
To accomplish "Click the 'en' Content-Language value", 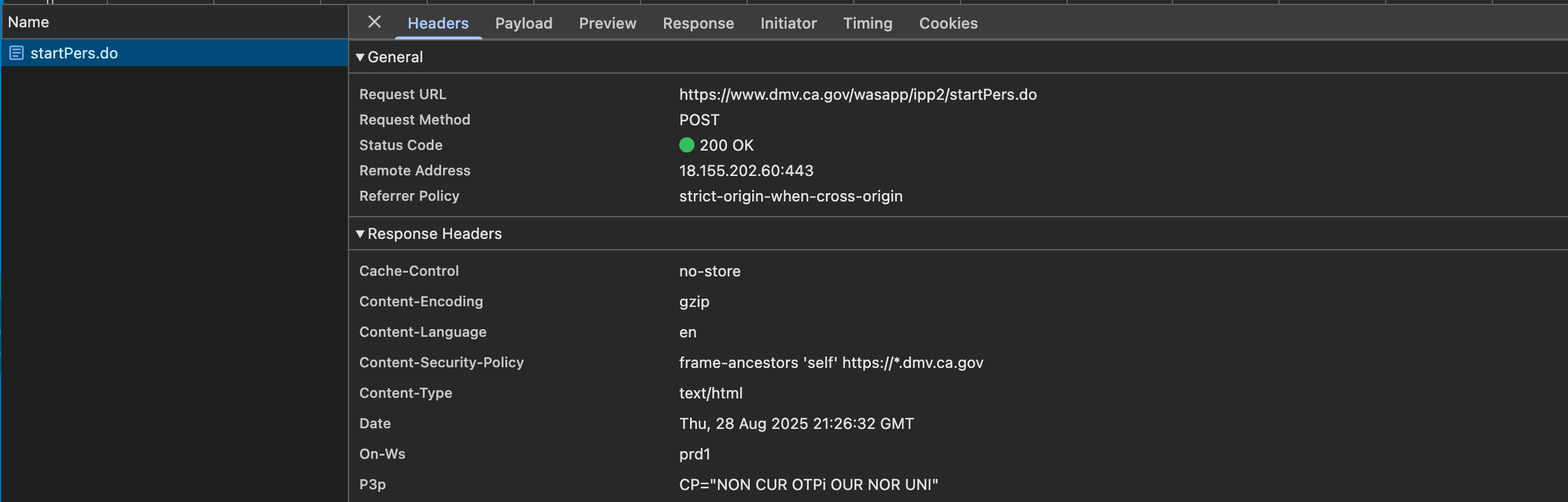I will coord(688,332).
